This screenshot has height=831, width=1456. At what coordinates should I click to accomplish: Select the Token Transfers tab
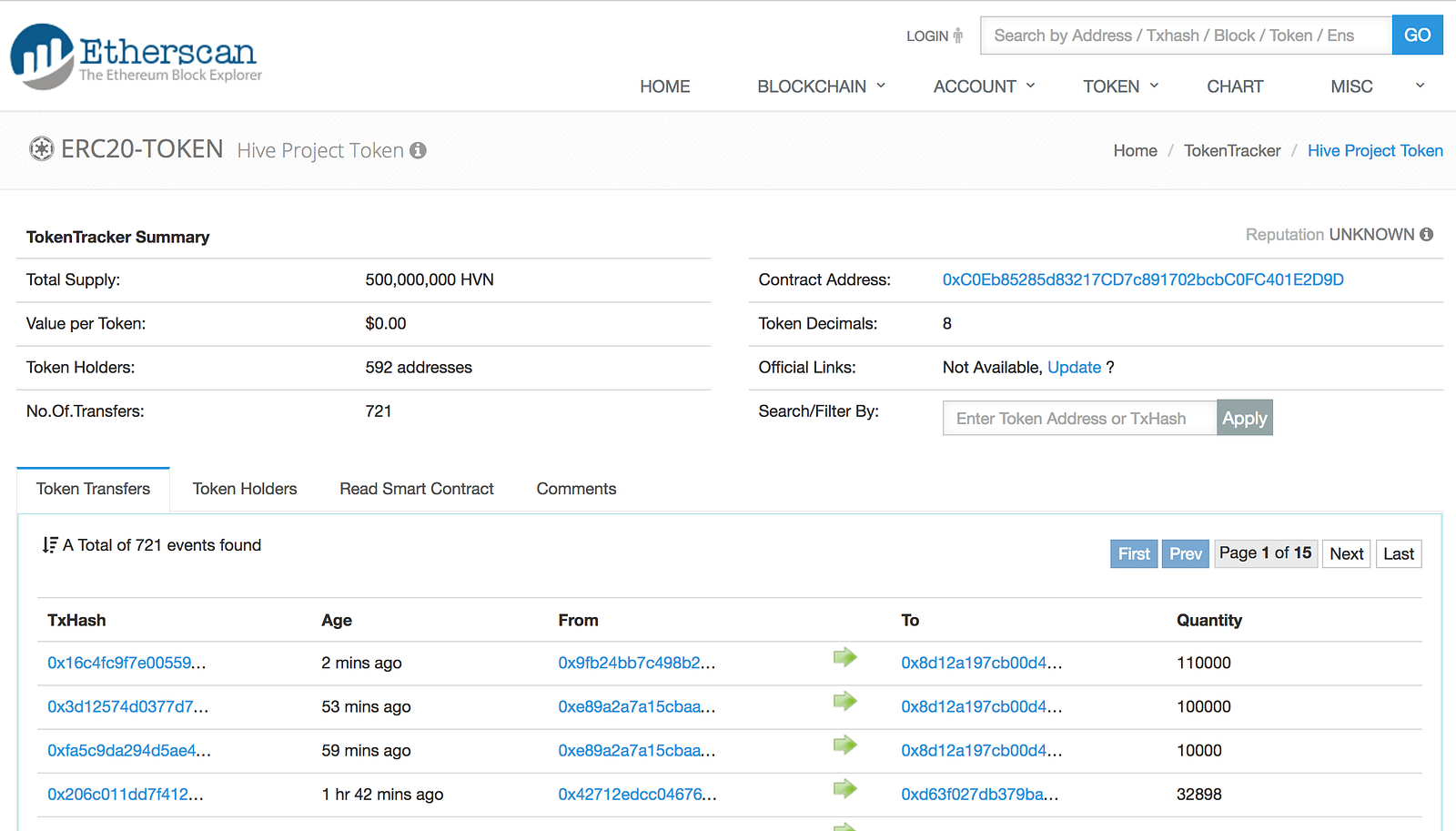[93, 489]
